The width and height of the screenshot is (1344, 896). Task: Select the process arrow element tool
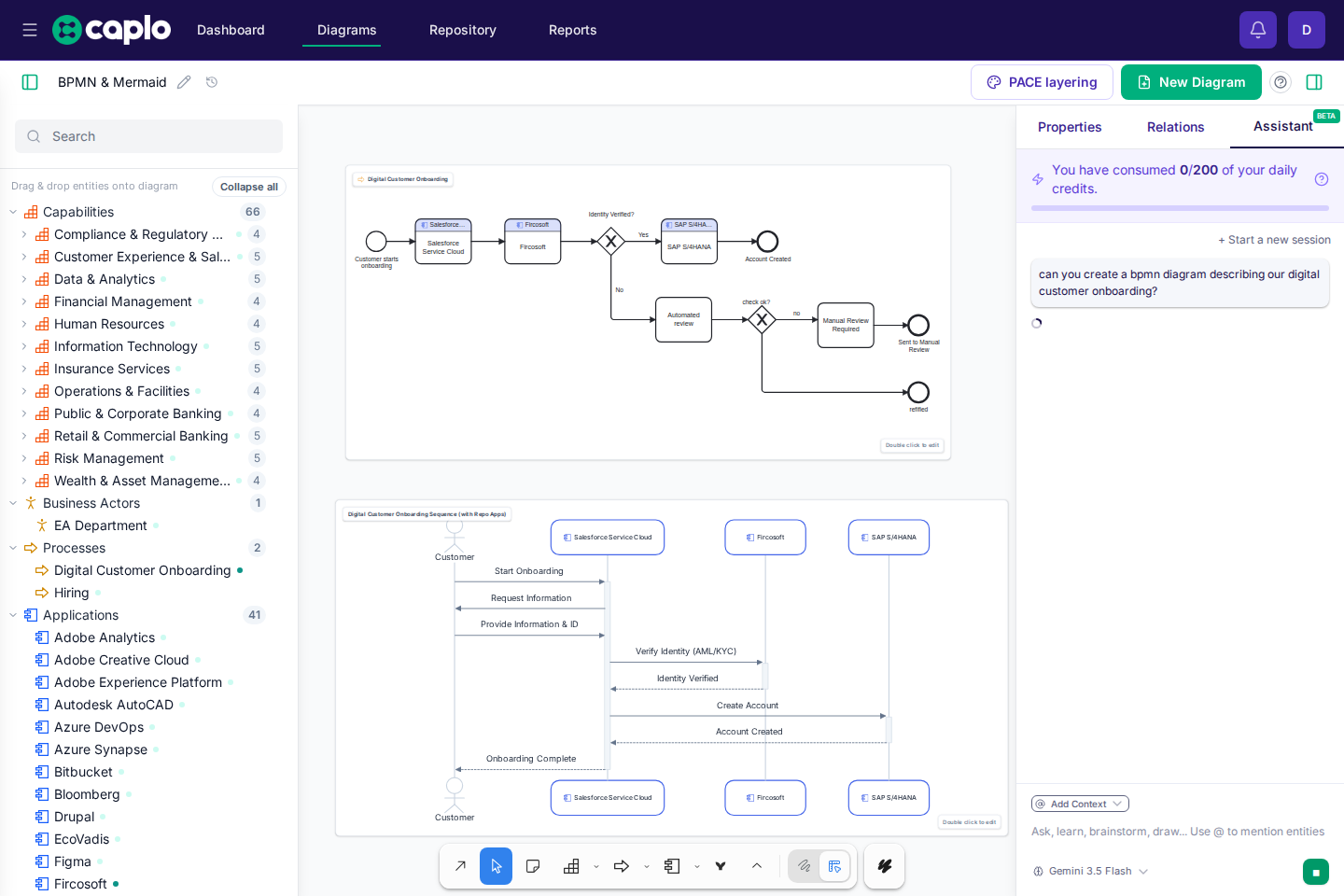622,866
